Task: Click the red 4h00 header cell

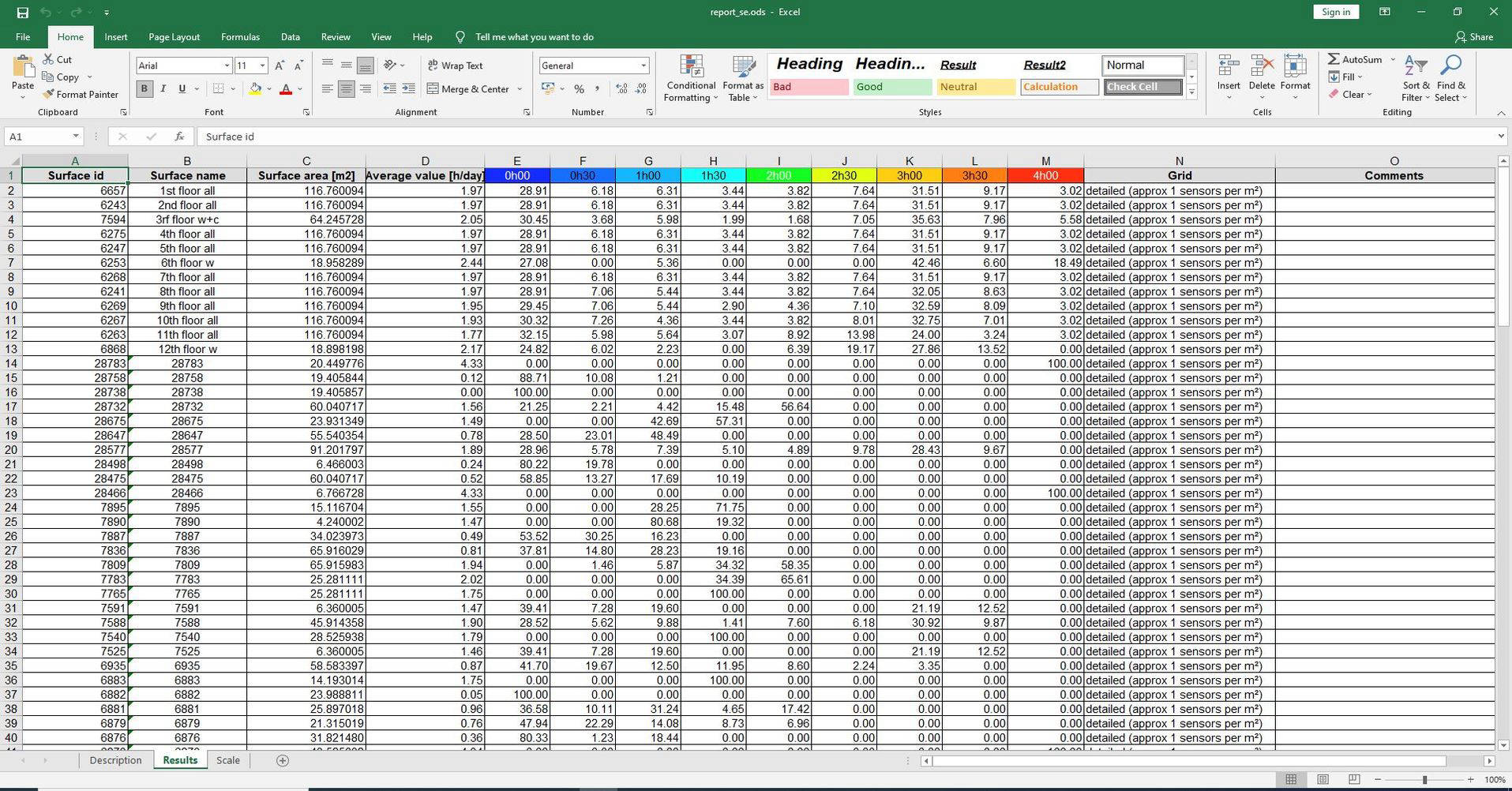Action: (1045, 175)
